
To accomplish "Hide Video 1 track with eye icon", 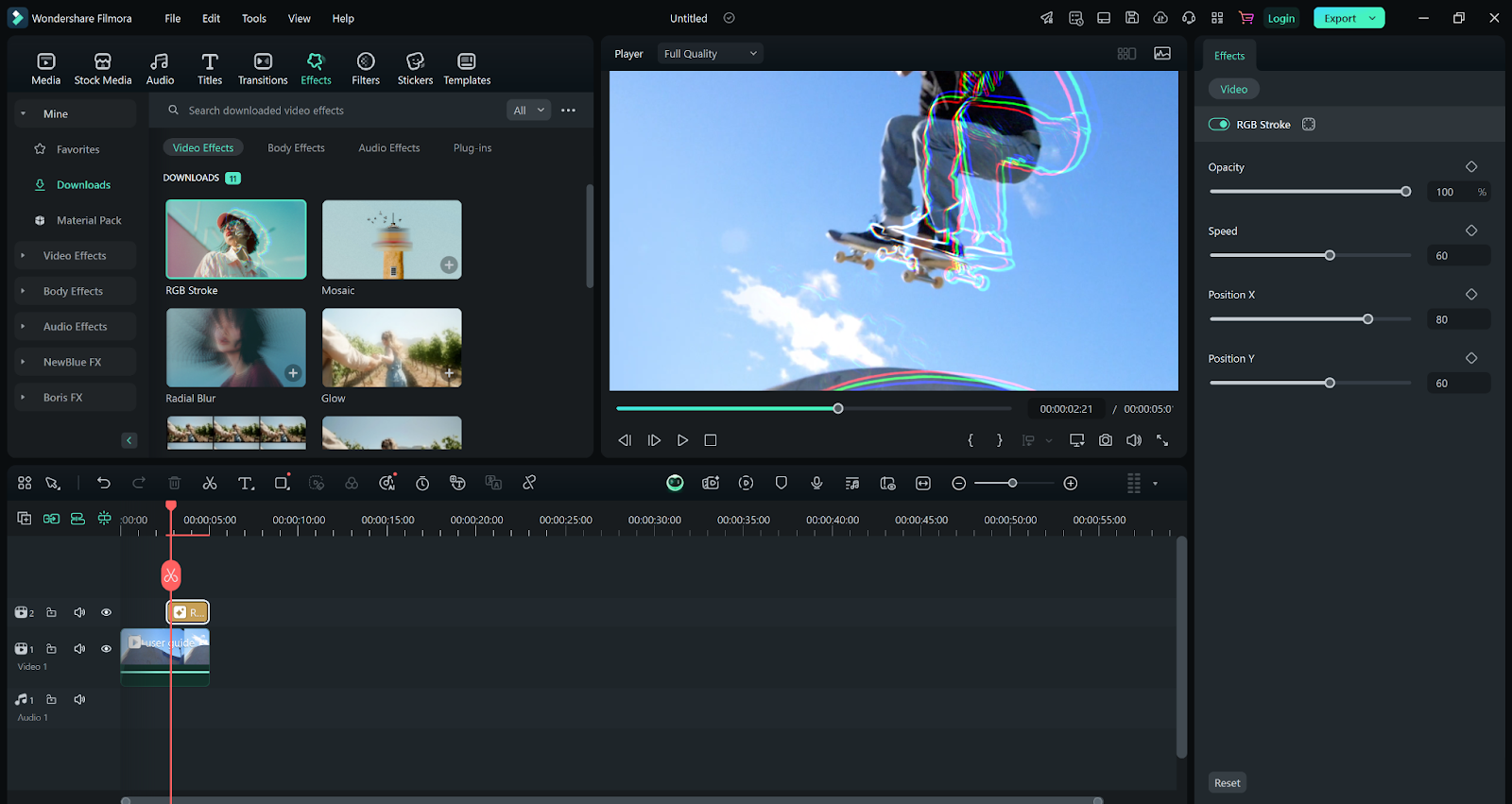I will tap(106, 649).
